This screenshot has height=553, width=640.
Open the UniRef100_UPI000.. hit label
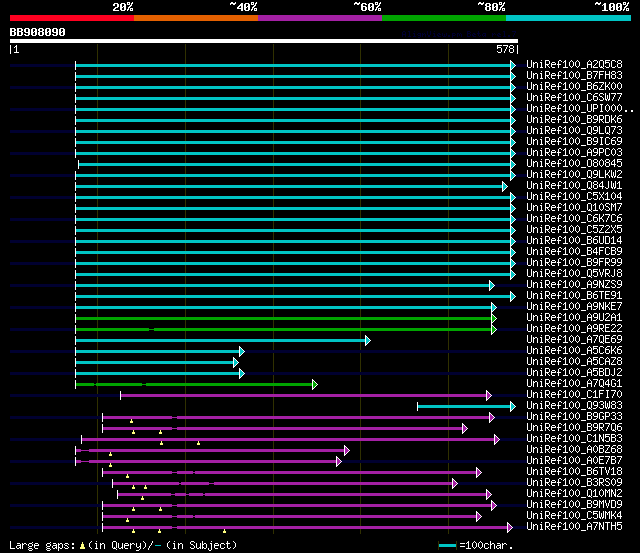pyautogui.click(x=580, y=109)
